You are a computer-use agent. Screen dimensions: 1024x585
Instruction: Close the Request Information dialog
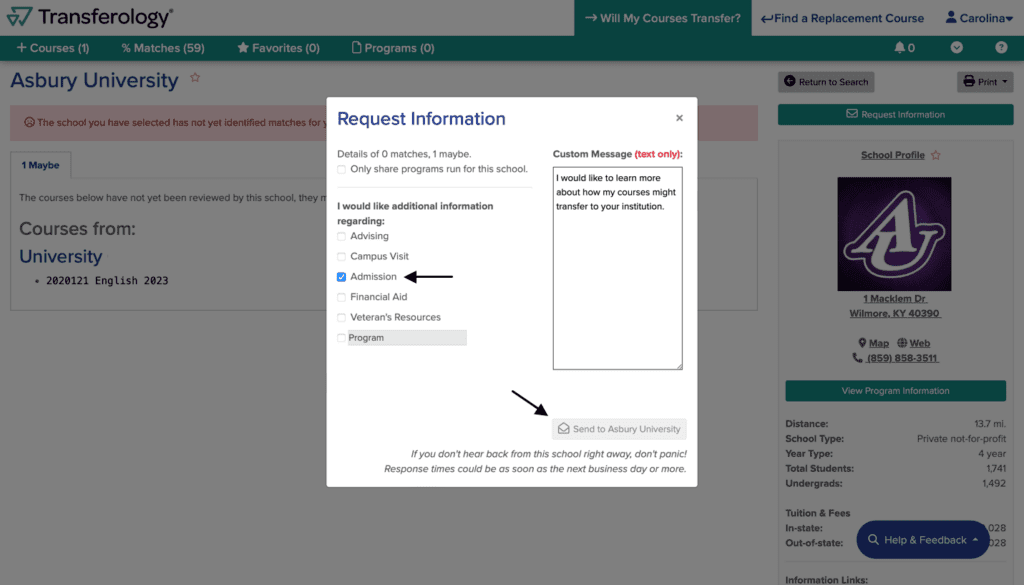coord(679,118)
